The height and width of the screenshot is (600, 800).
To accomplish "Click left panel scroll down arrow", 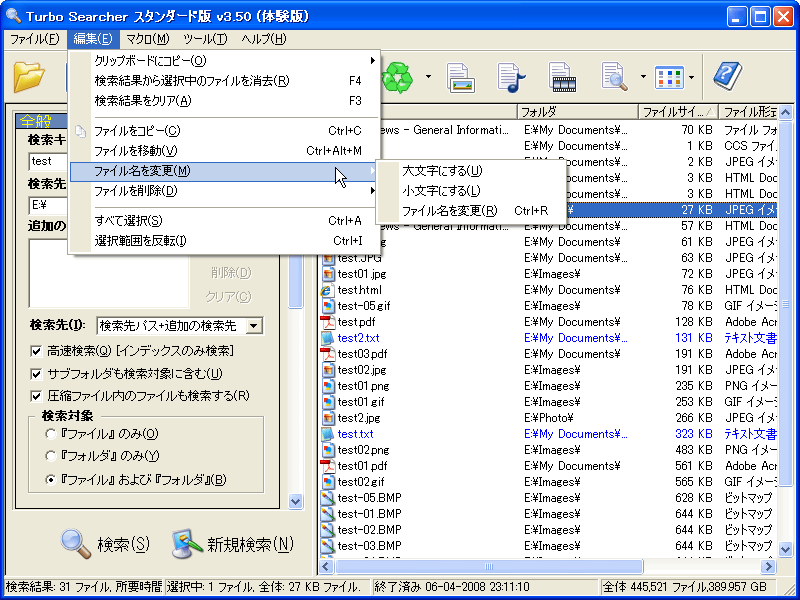I will pos(295,501).
